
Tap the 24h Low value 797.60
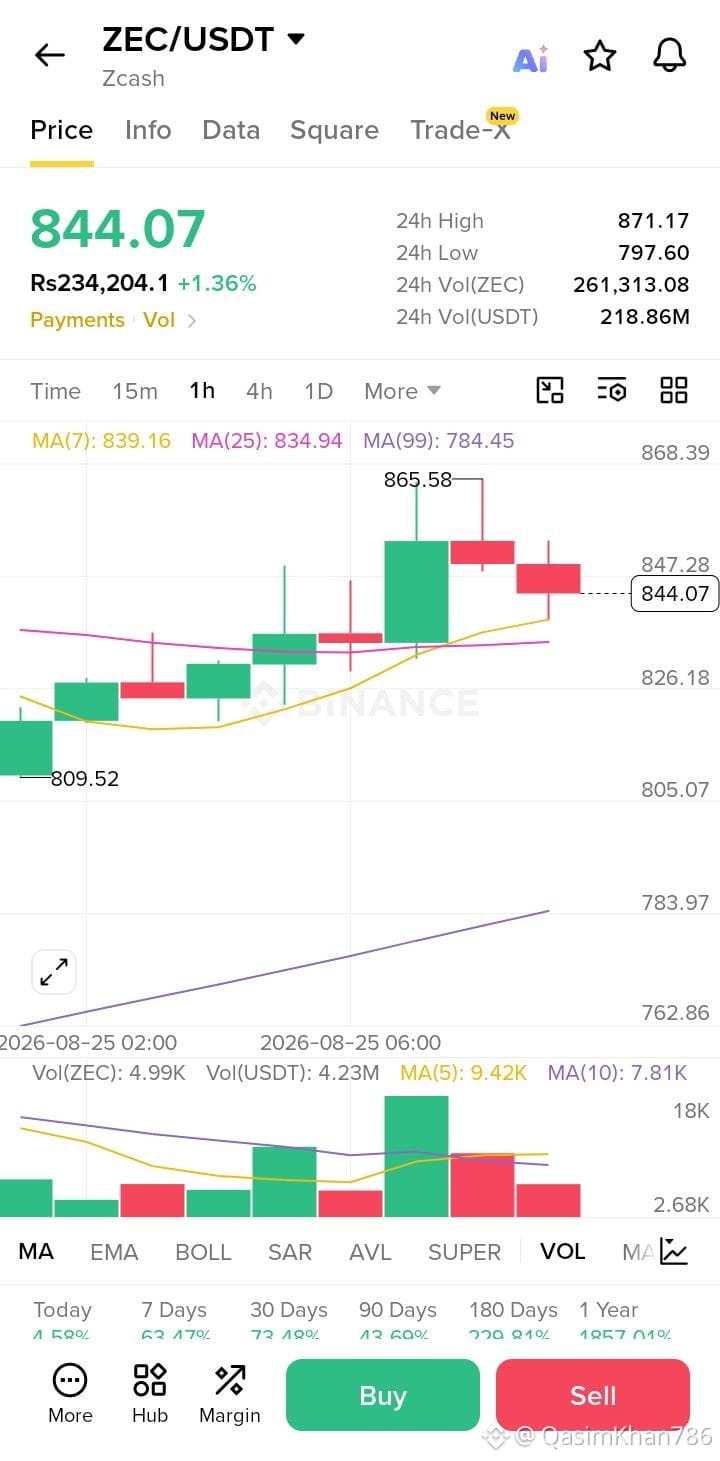654,253
